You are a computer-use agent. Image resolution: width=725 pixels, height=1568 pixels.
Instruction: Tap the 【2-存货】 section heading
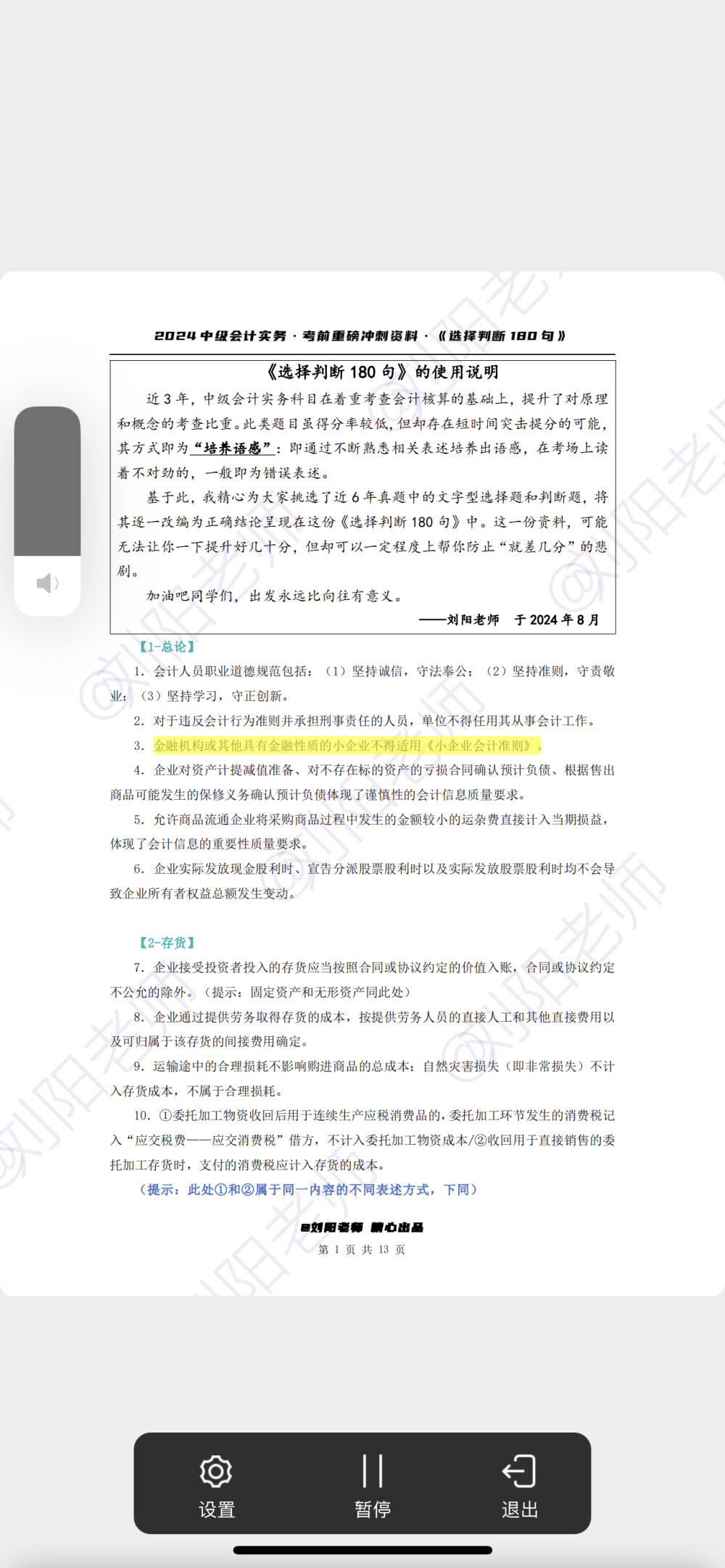click(167, 943)
